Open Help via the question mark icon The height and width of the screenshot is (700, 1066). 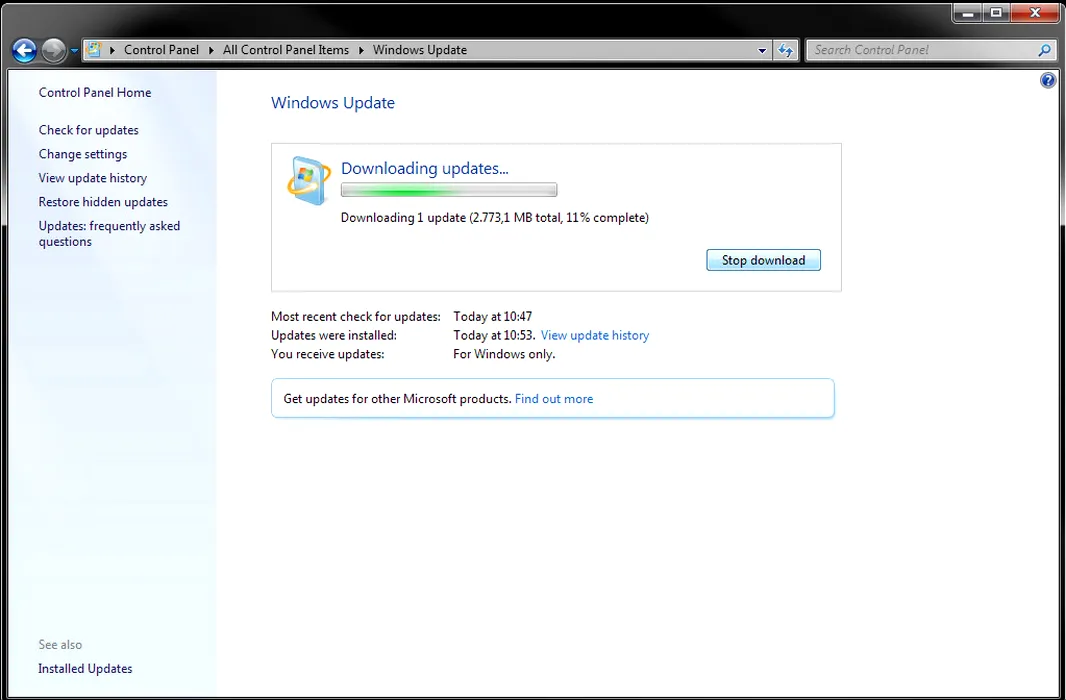coord(1048,80)
